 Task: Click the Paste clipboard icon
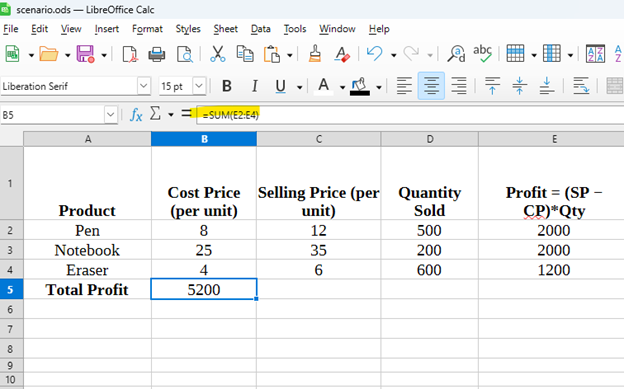[x=272, y=54]
